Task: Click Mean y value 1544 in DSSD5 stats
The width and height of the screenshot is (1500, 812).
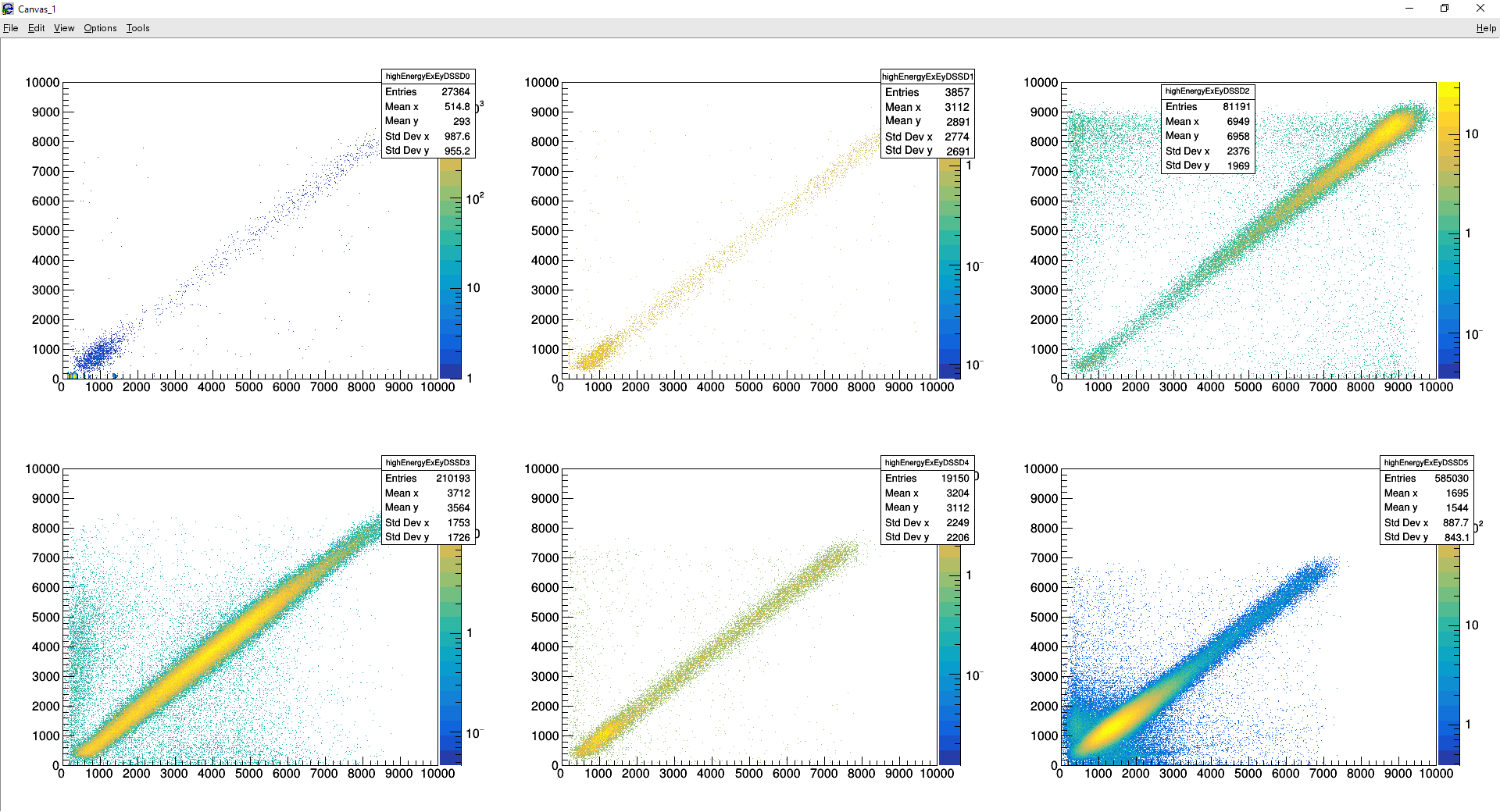Action: (1457, 508)
